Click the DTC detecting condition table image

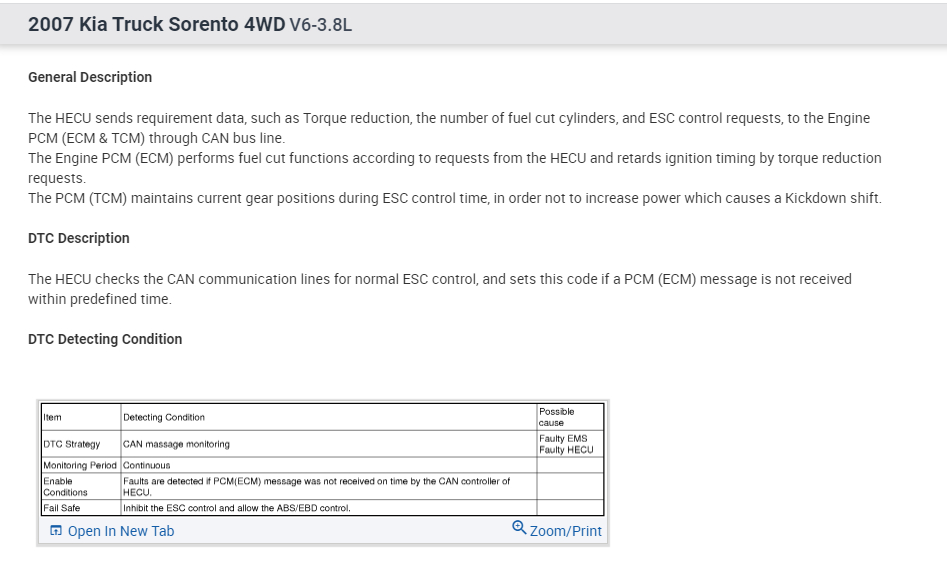[322, 458]
